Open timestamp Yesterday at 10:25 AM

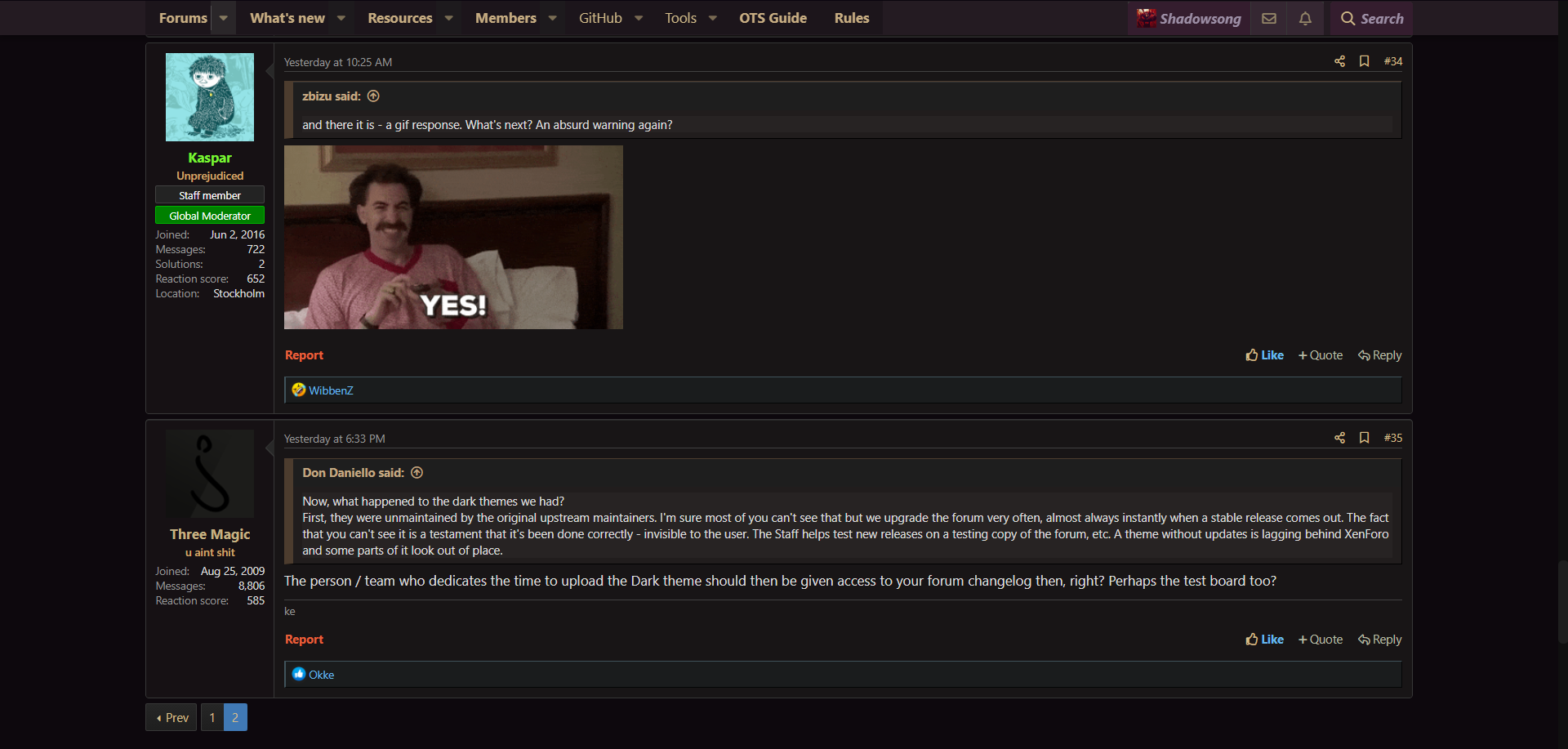point(338,62)
